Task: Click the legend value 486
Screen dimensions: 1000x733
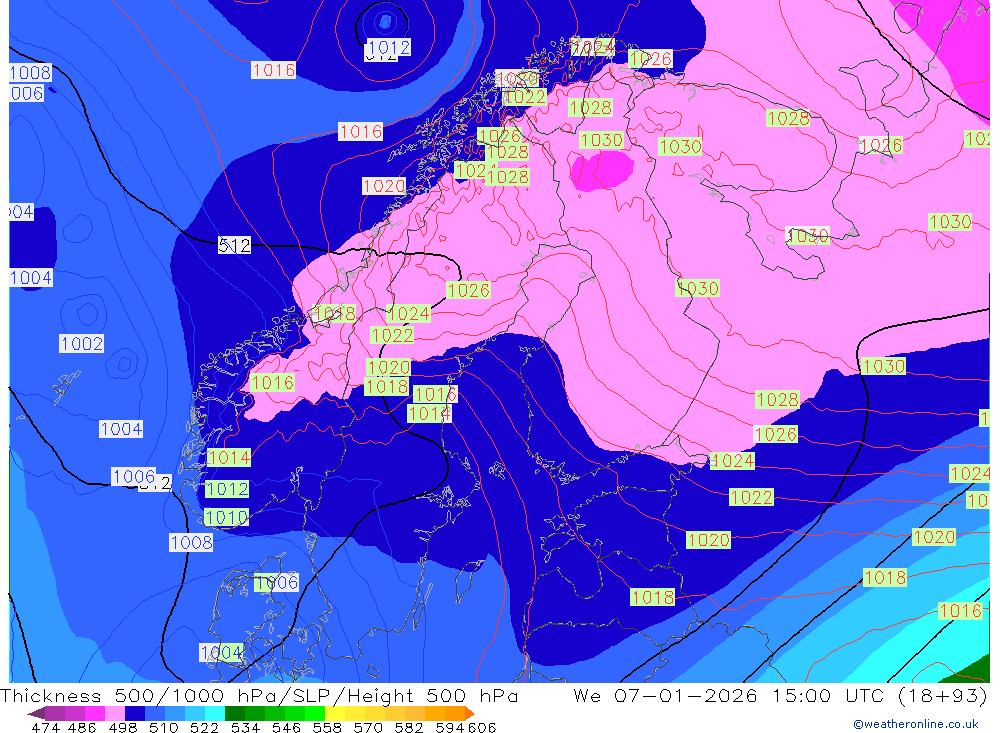Action: coord(82,727)
